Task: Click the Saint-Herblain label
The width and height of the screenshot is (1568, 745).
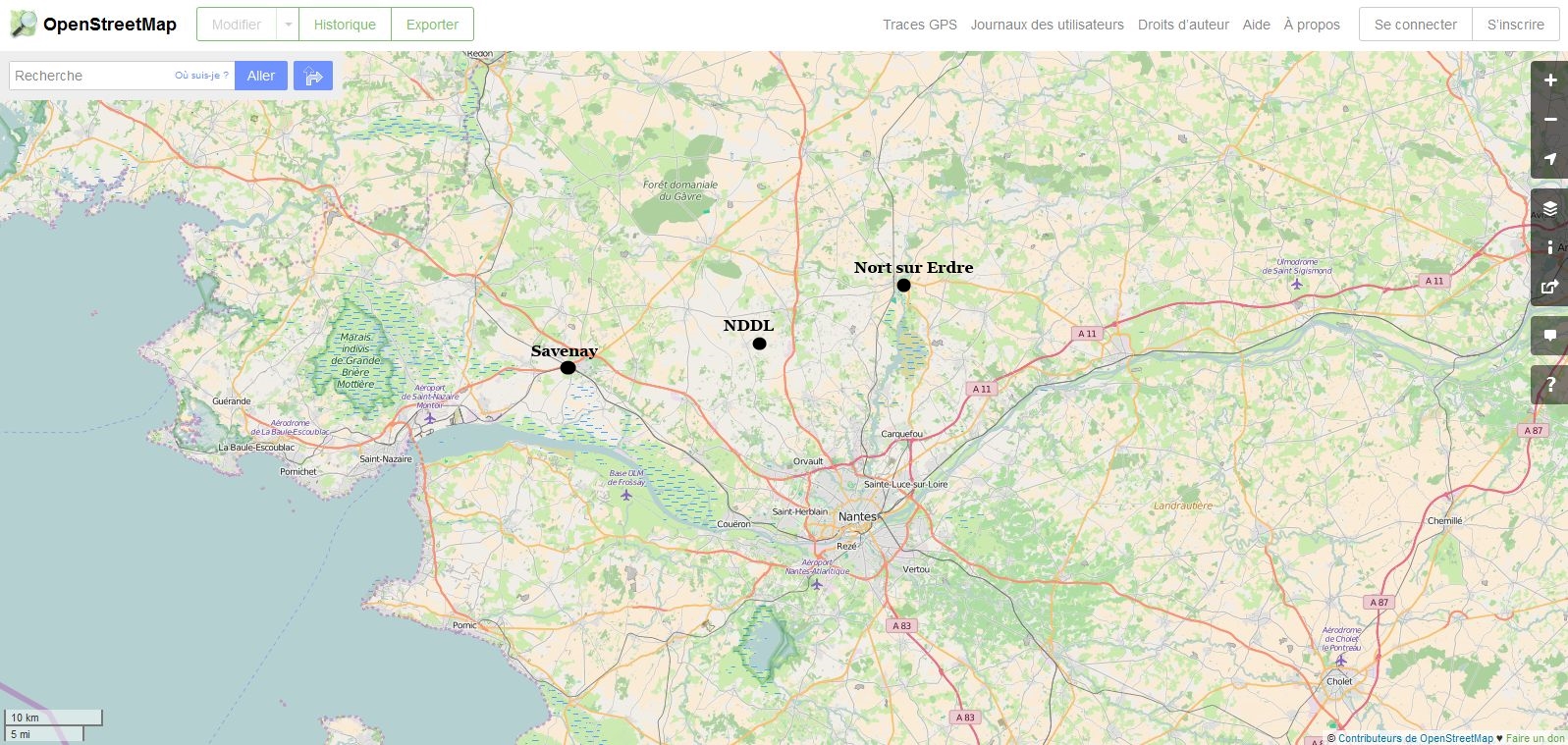Action: click(x=799, y=511)
